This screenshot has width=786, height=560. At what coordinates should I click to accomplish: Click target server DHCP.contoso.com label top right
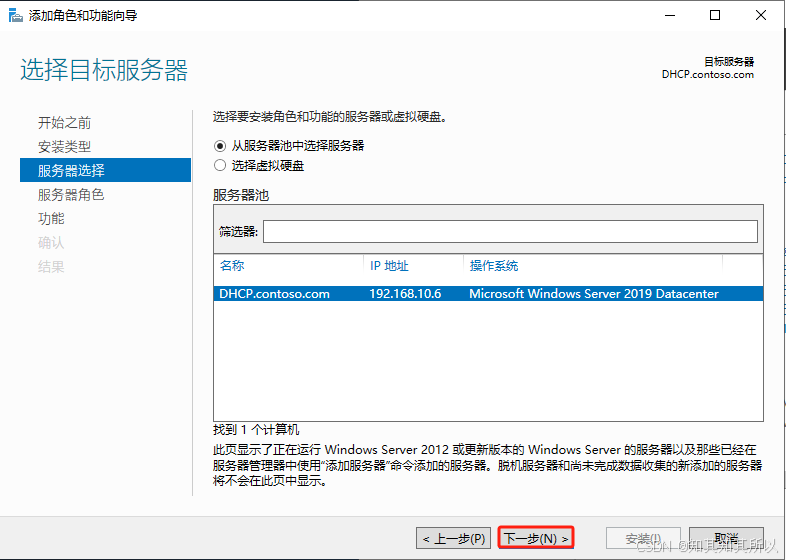(x=708, y=75)
